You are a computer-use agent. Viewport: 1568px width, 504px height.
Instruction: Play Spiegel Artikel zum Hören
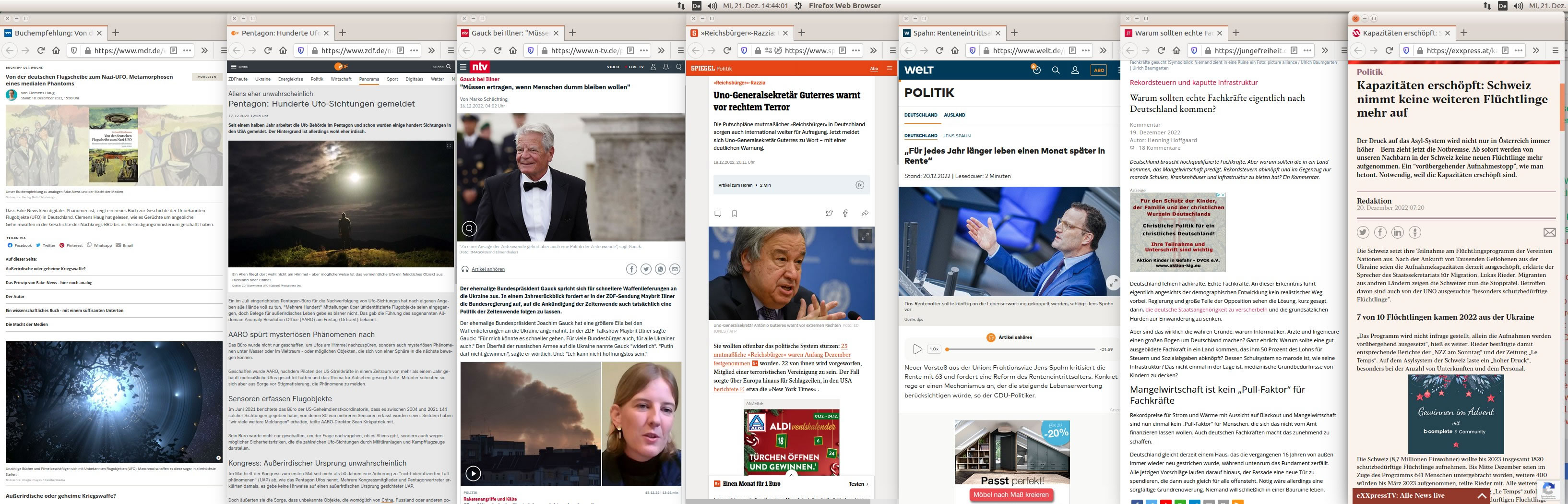click(x=859, y=185)
